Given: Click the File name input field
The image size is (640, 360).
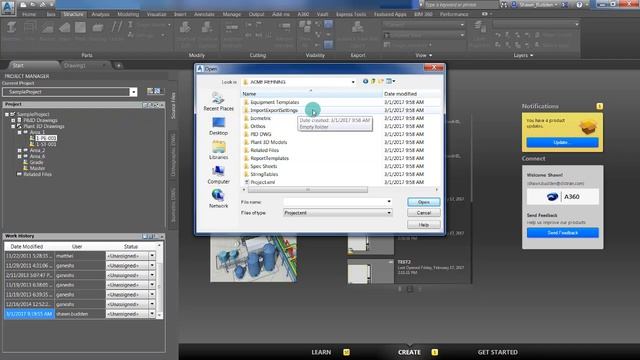Looking at the screenshot, I should click(x=335, y=202).
